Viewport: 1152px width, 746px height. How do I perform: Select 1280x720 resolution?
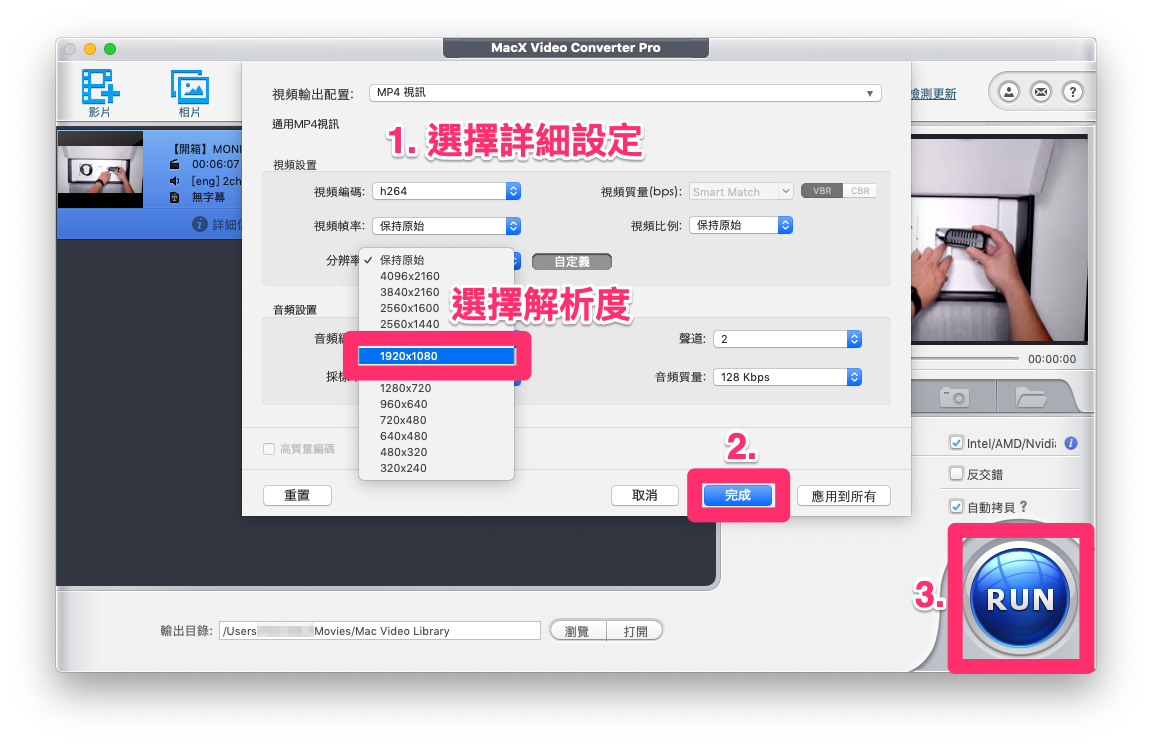[x=436, y=388]
